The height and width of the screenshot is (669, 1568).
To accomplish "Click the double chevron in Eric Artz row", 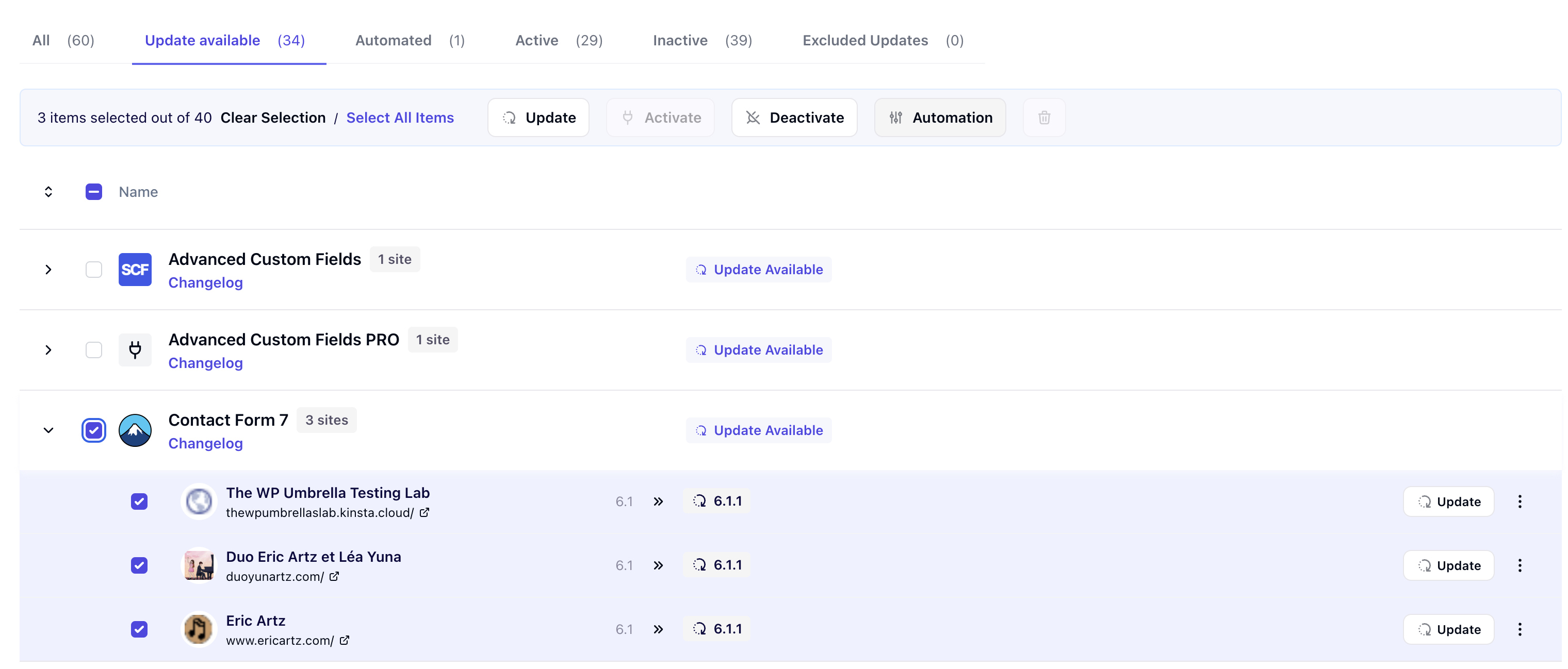I will coord(658,629).
